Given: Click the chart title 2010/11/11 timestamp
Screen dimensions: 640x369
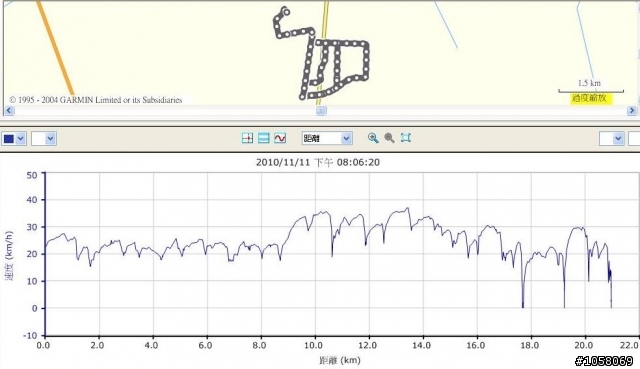Looking at the screenshot, I should point(318,162).
